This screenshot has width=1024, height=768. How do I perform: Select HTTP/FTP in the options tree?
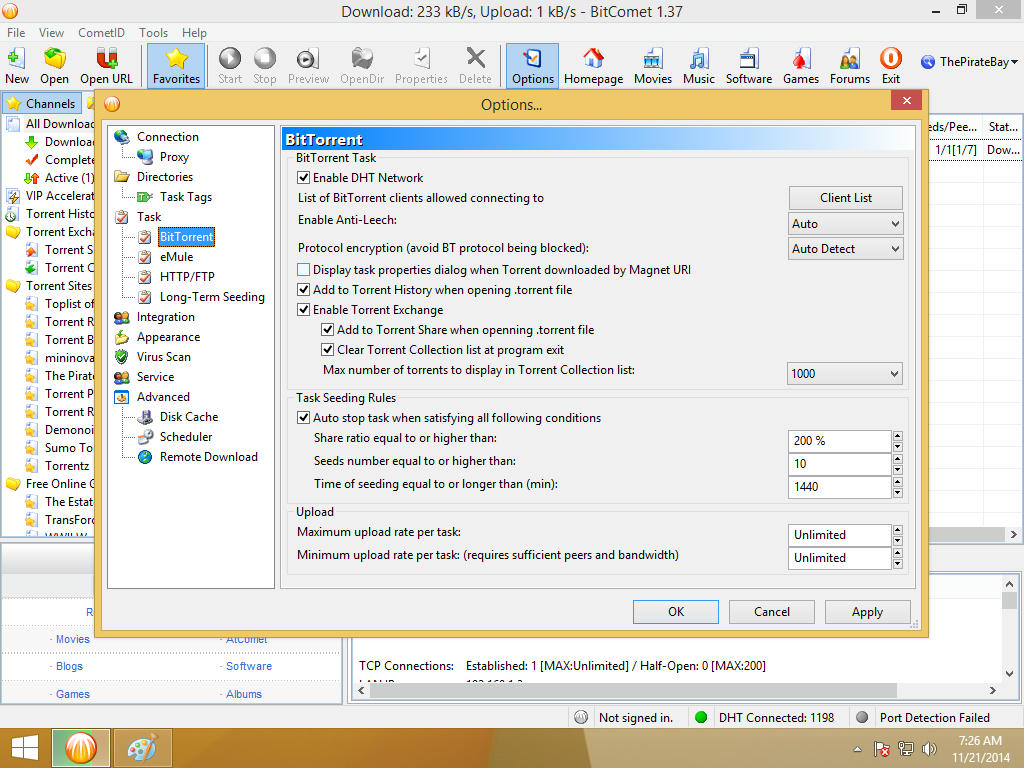click(187, 277)
